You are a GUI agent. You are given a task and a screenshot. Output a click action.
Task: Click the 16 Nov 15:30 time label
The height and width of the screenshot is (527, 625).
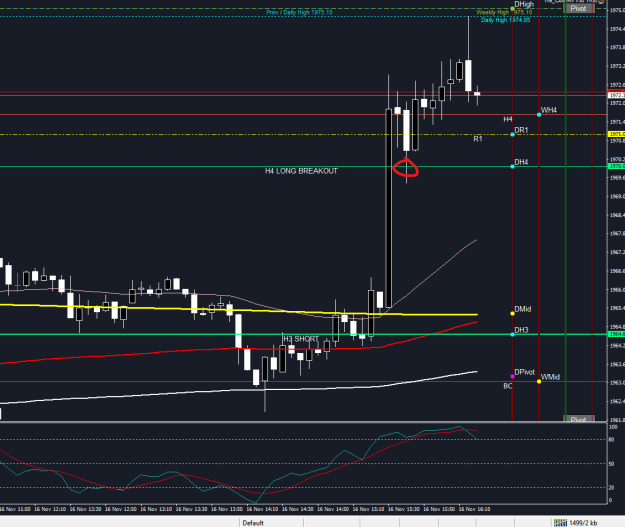click(403, 509)
